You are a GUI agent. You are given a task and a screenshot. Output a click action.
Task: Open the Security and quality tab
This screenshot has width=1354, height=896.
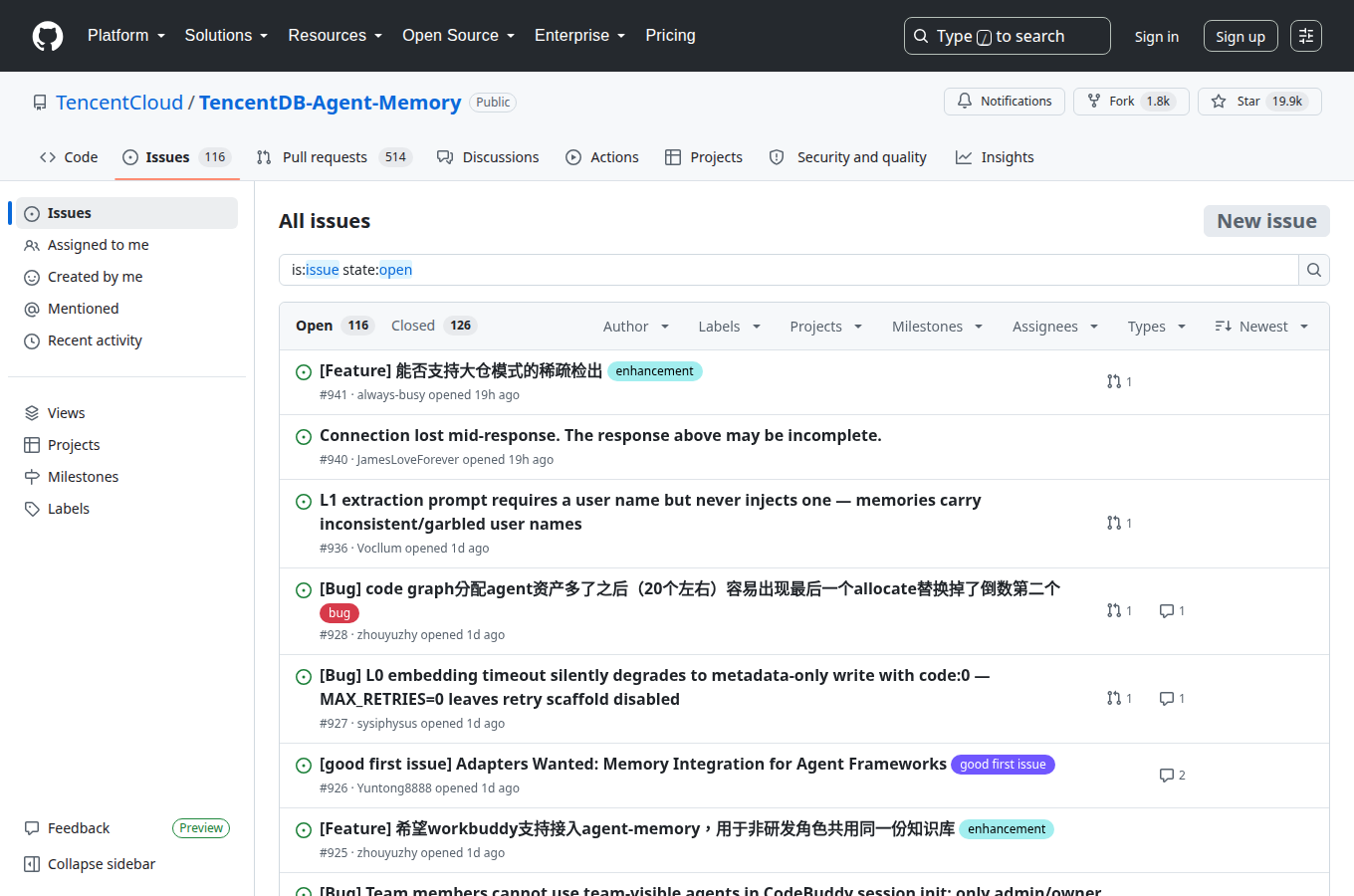tap(848, 157)
